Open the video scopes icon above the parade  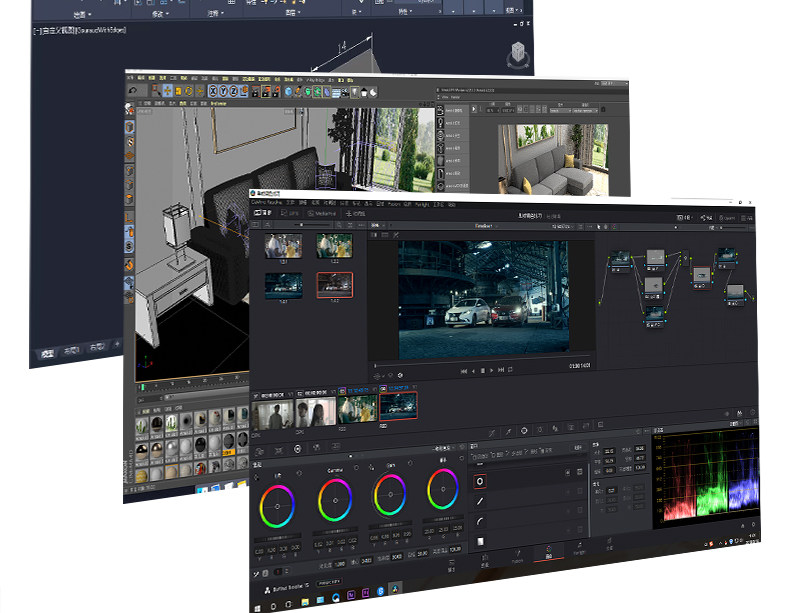click(740, 413)
